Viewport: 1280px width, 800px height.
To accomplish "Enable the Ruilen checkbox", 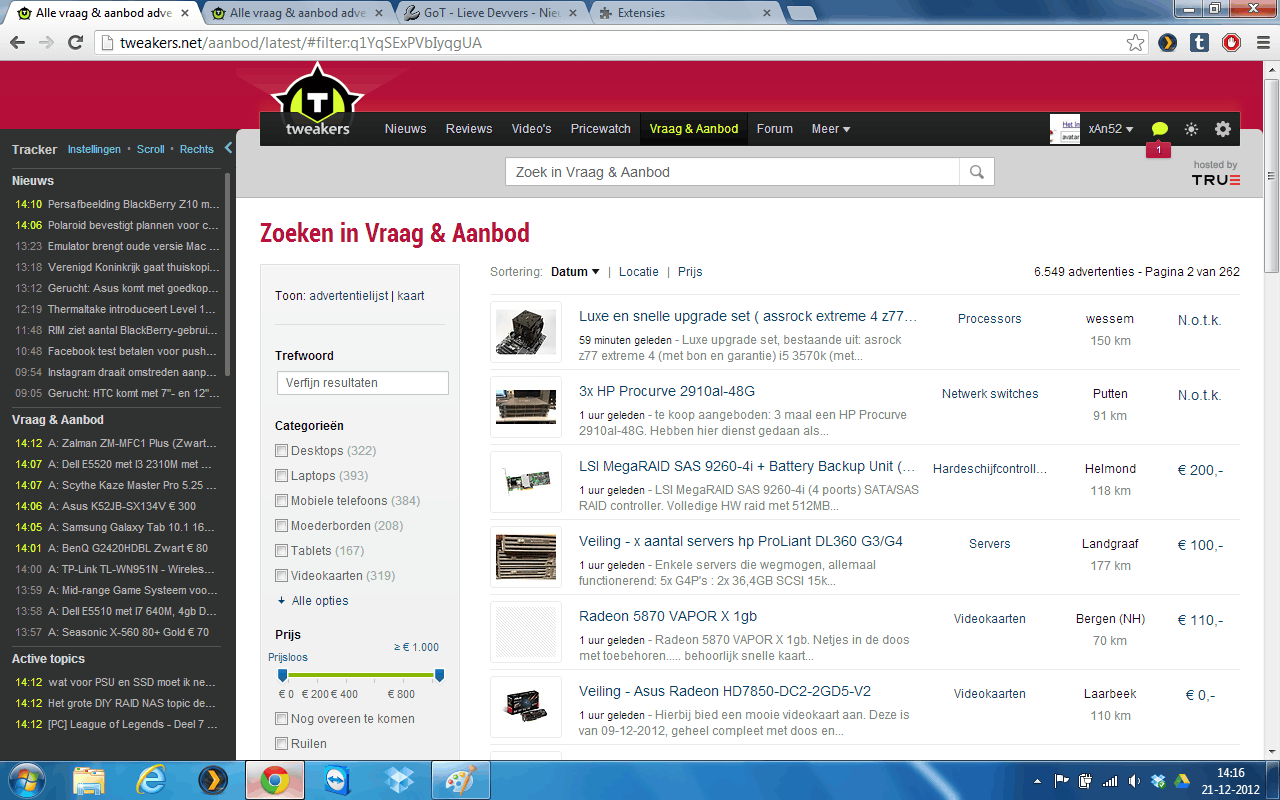I will [x=282, y=744].
